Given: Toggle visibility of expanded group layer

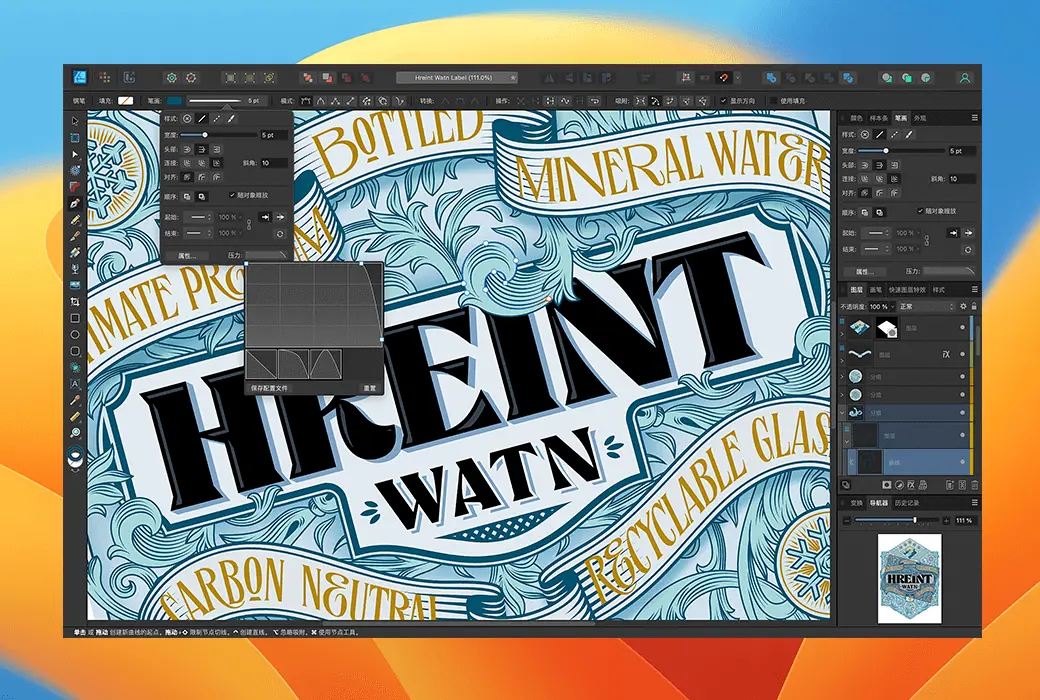Looking at the screenshot, I should (963, 413).
